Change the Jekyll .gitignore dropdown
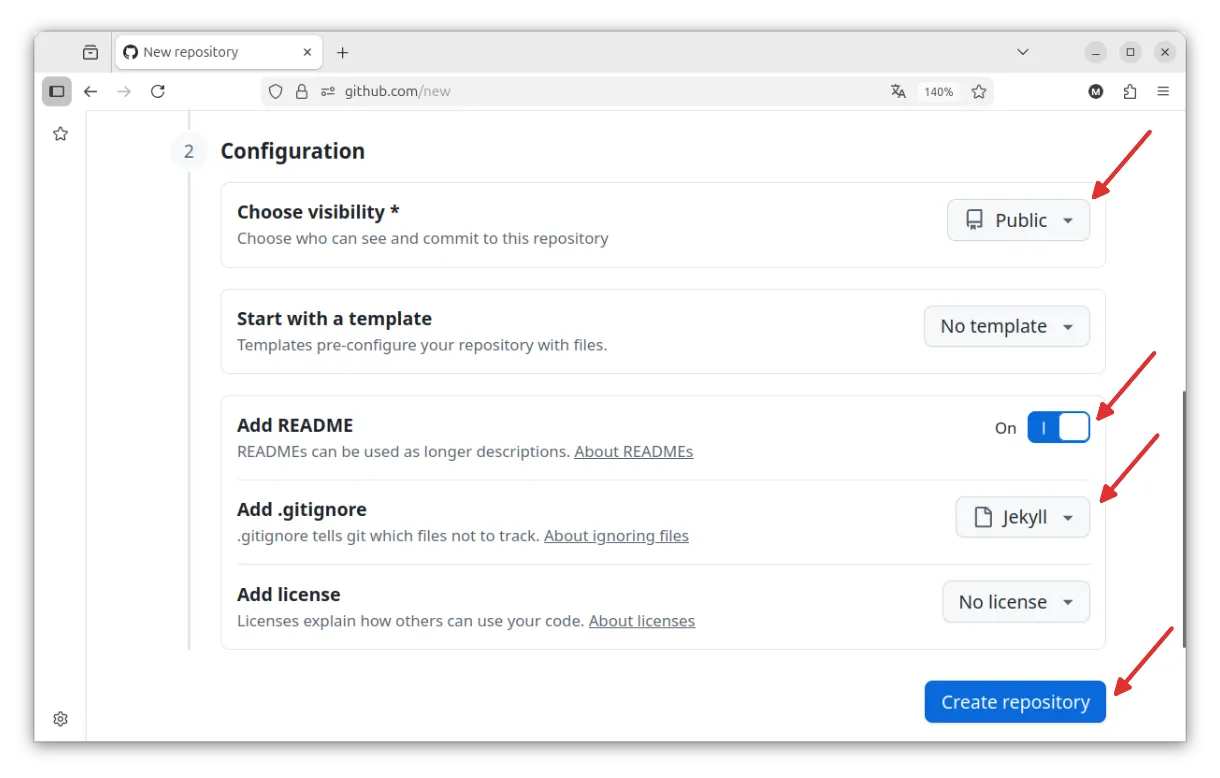The image size is (1220, 778). 1022,517
